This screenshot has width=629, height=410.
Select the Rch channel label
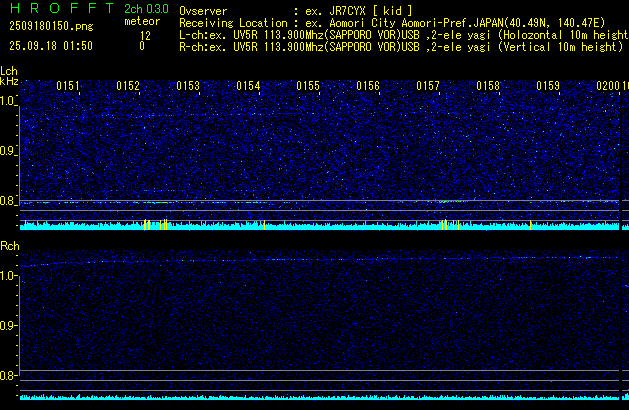tap(10, 246)
